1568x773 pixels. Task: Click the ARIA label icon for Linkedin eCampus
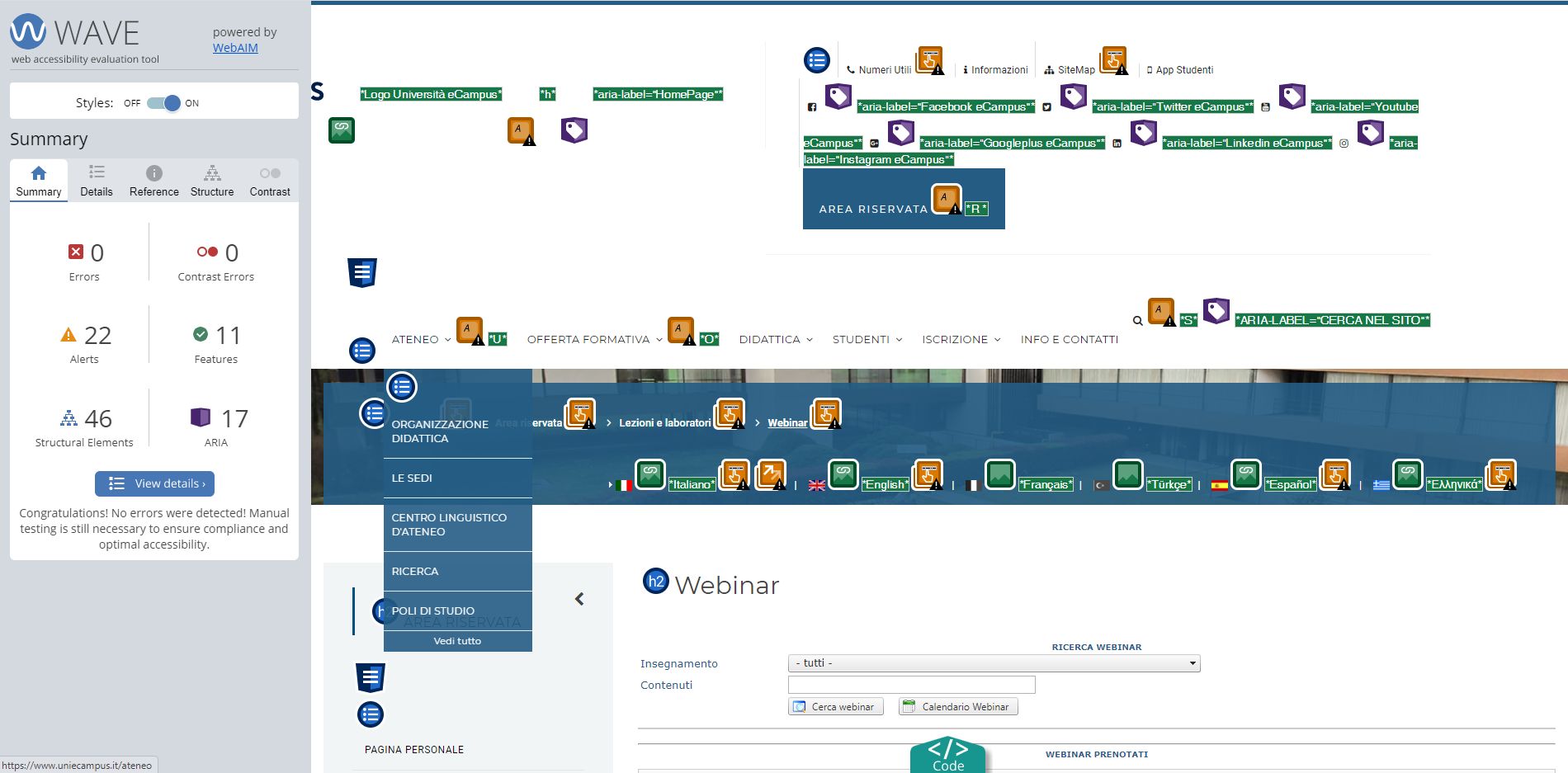tap(1144, 133)
